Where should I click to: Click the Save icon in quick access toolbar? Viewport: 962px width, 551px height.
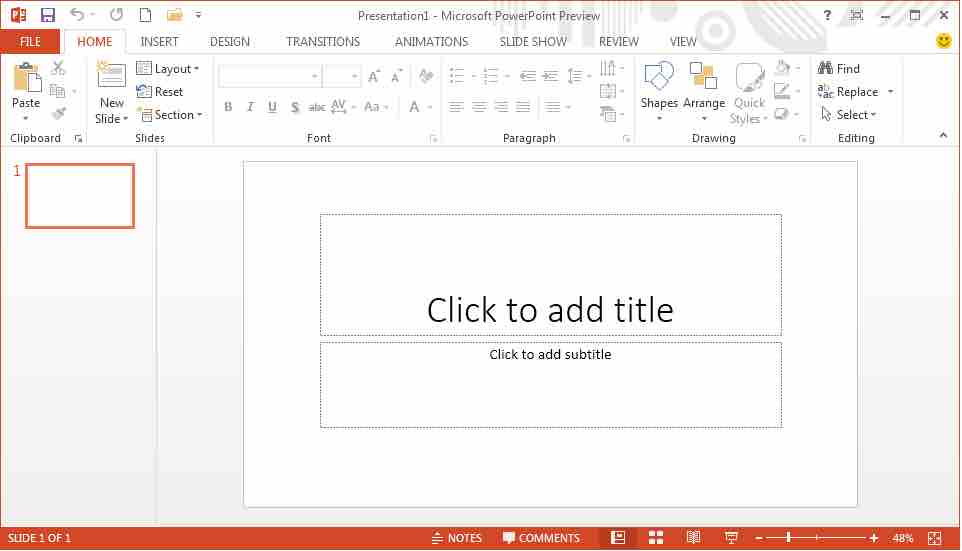click(x=48, y=15)
